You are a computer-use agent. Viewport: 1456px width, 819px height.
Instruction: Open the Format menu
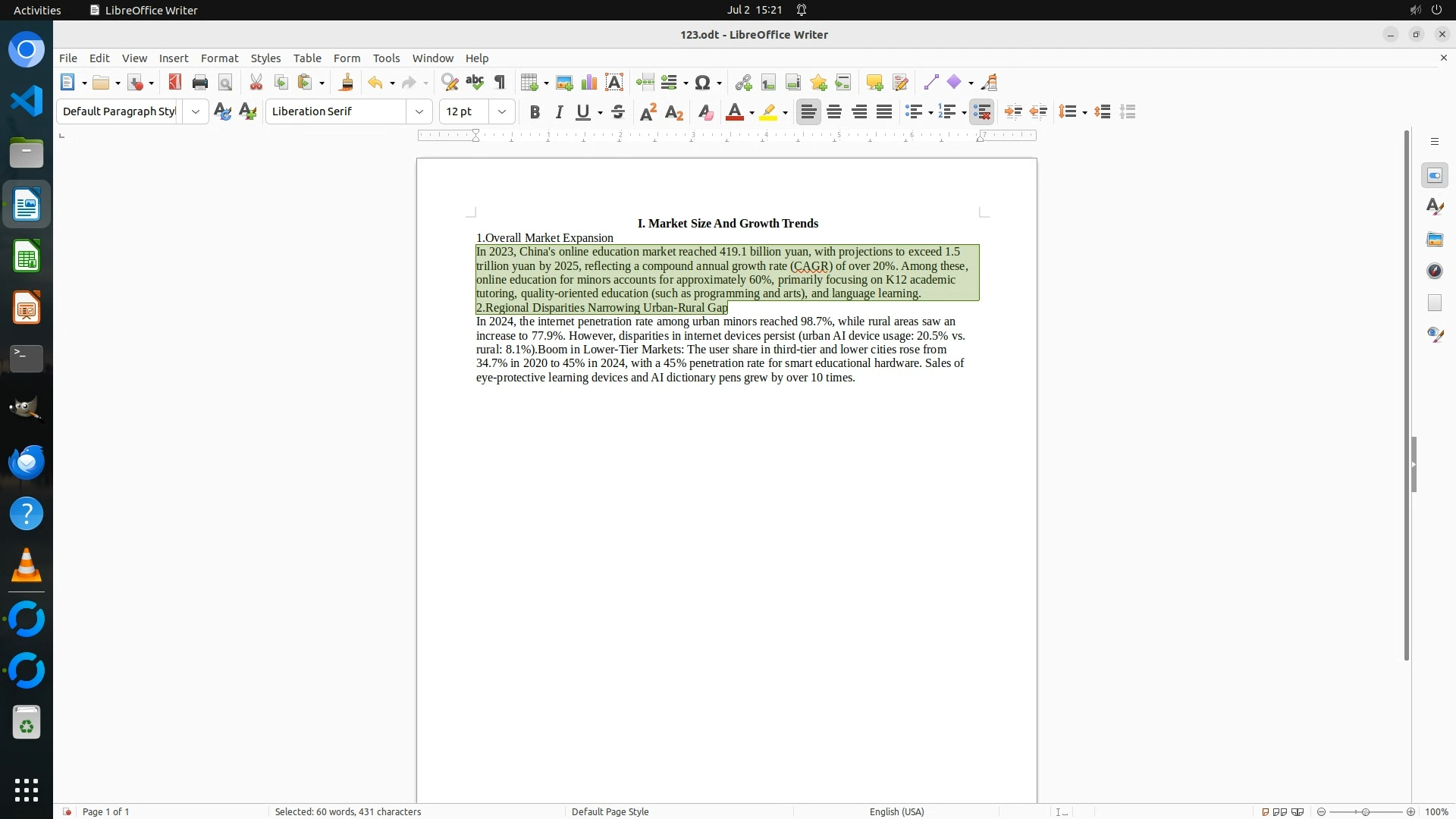219,58
